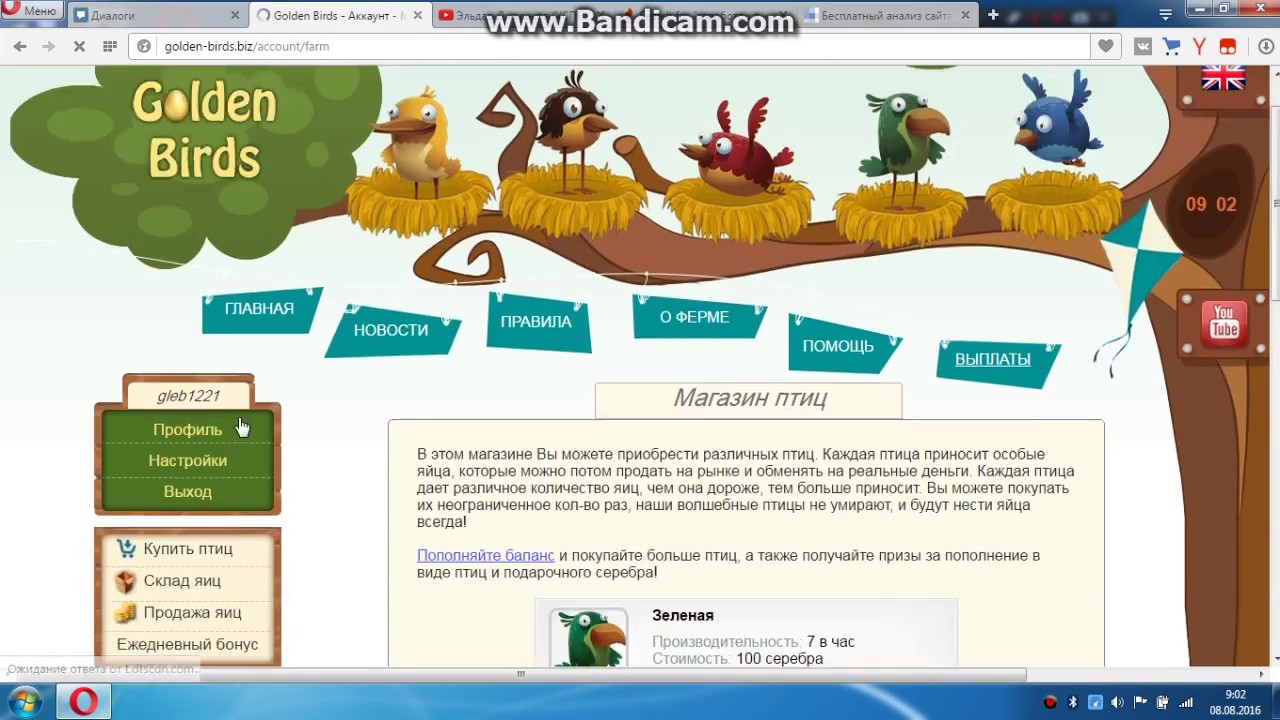Click the taskbar clock showing 9:02
The image size is (1280, 720).
click(1235, 702)
